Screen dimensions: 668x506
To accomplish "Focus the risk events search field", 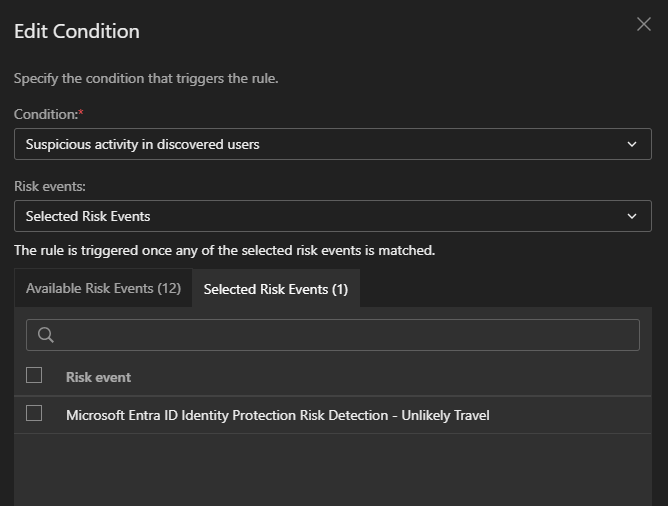I will 345,335.
